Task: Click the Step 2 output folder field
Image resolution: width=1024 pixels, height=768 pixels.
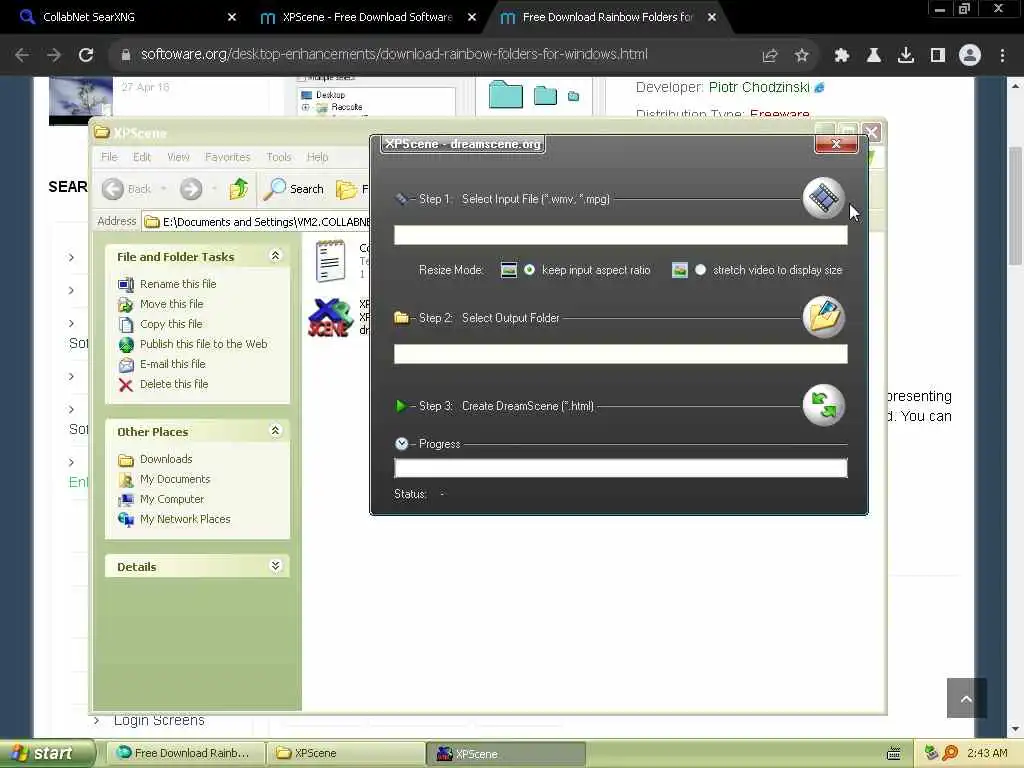Action: coord(620,354)
